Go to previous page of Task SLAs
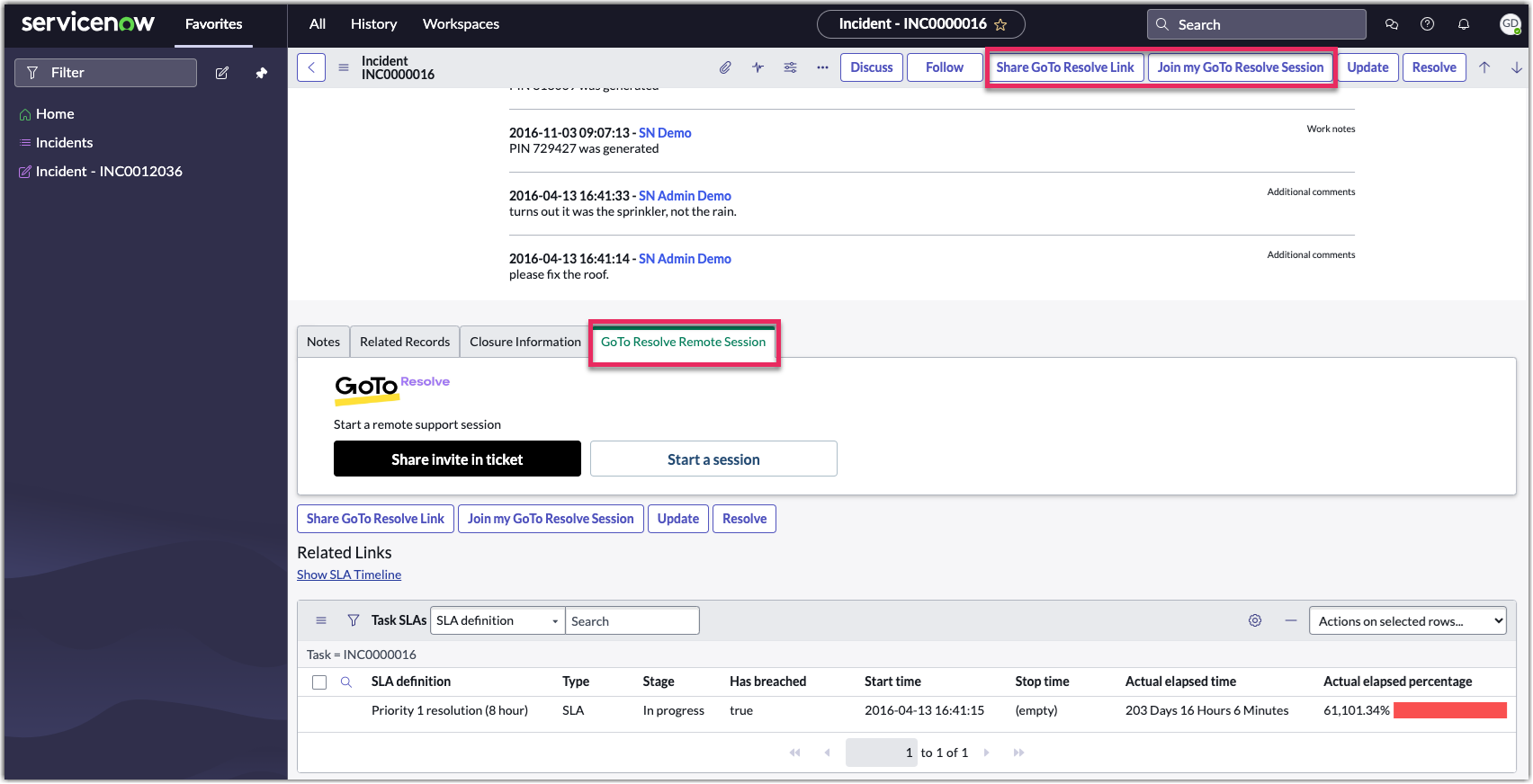The height and width of the screenshot is (784, 1533). click(x=827, y=753)
